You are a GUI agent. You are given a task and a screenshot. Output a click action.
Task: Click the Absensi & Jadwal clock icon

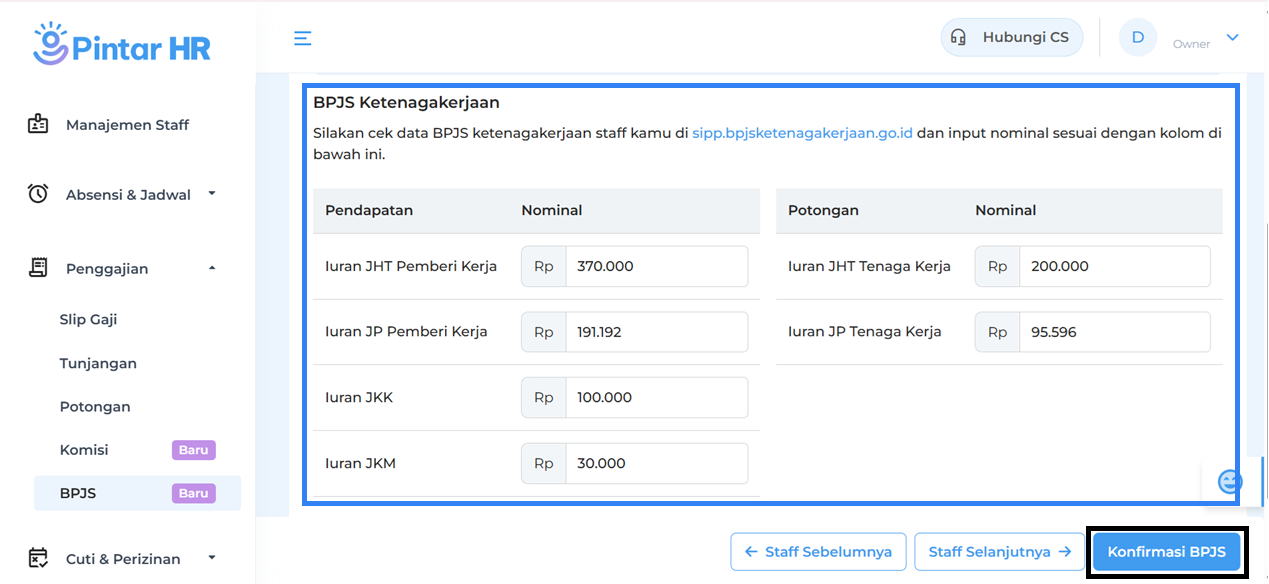pyautogui.click(x=38, y=194)
